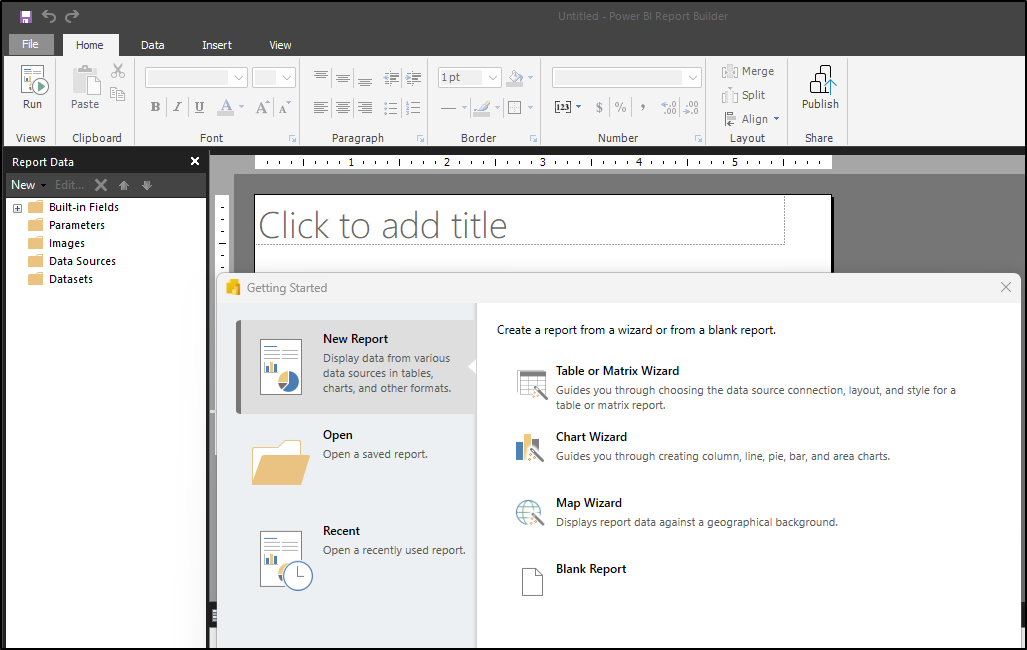Open the font color picker
The width and height of the screenshot is (1027, 650).
click(x=231, y=107)
